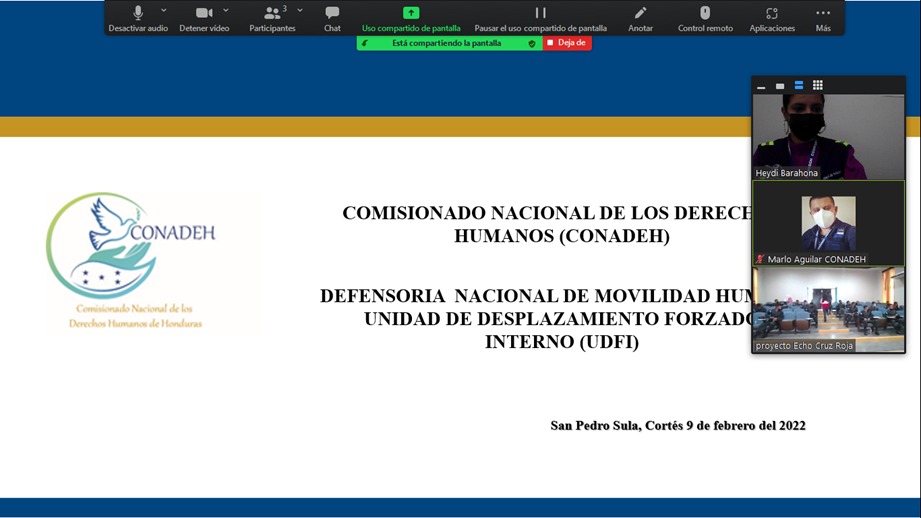Stop camera with Detener vídeo
The width and height of the screenshot is (921, 518).
point(204,19)
